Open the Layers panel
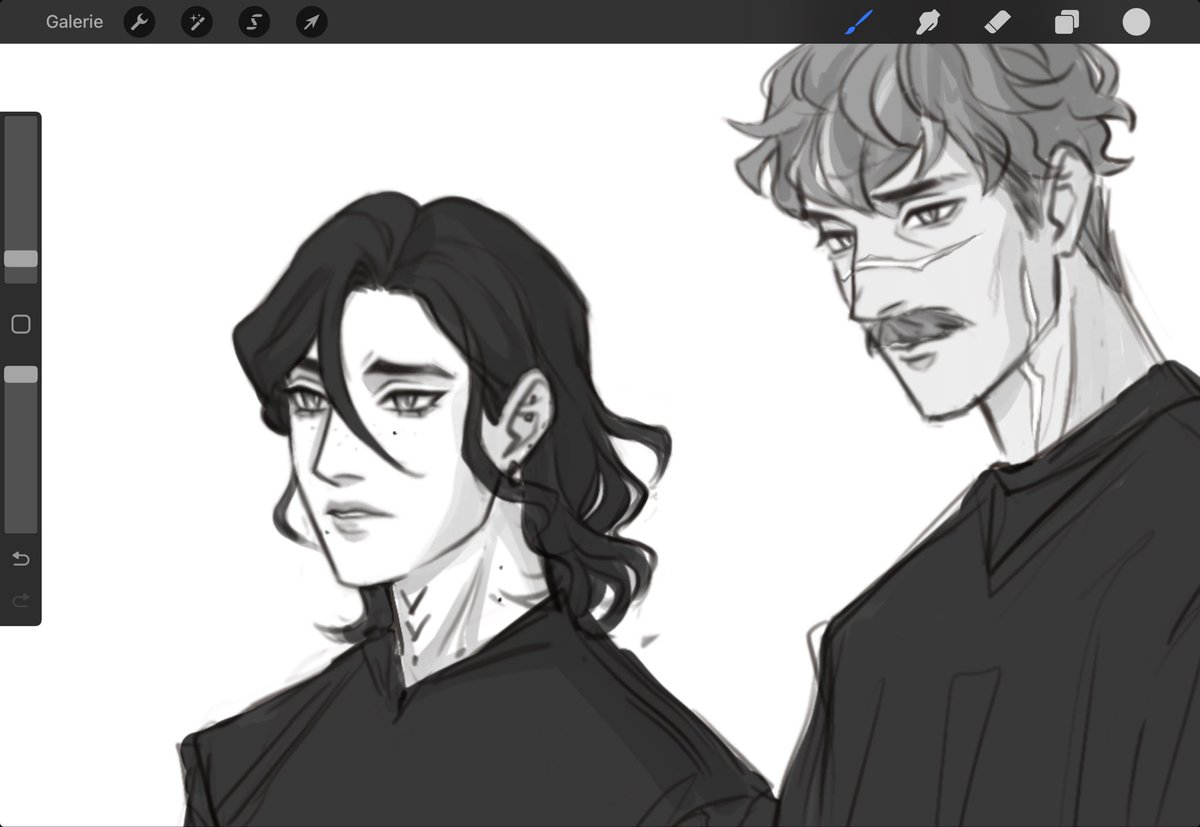The height and width of the screenshot is (827, 1200). 1067,22
